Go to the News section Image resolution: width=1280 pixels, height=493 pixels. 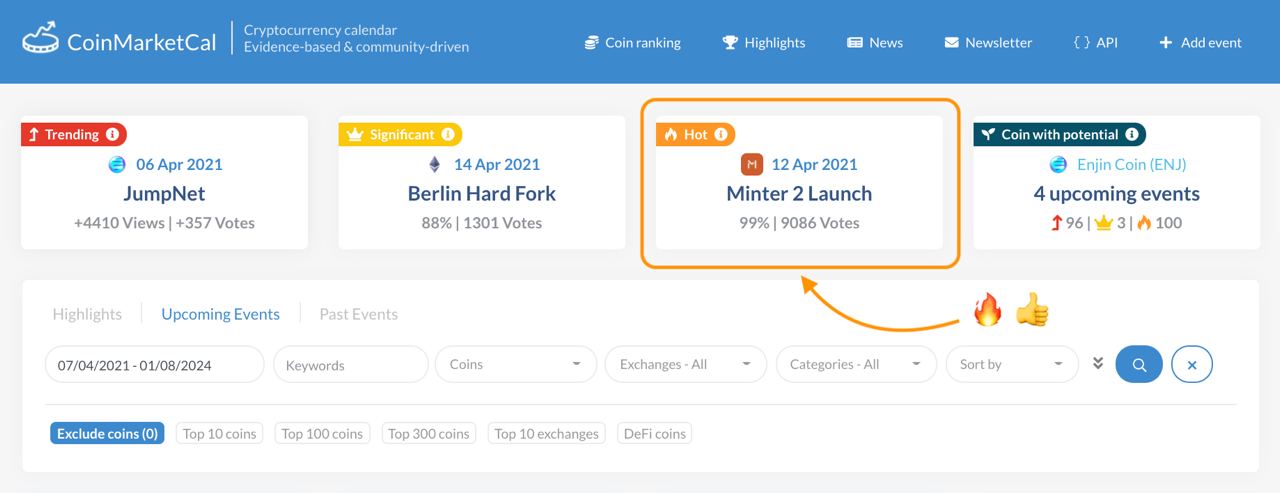pyautogui.click(x=875, y=42)
